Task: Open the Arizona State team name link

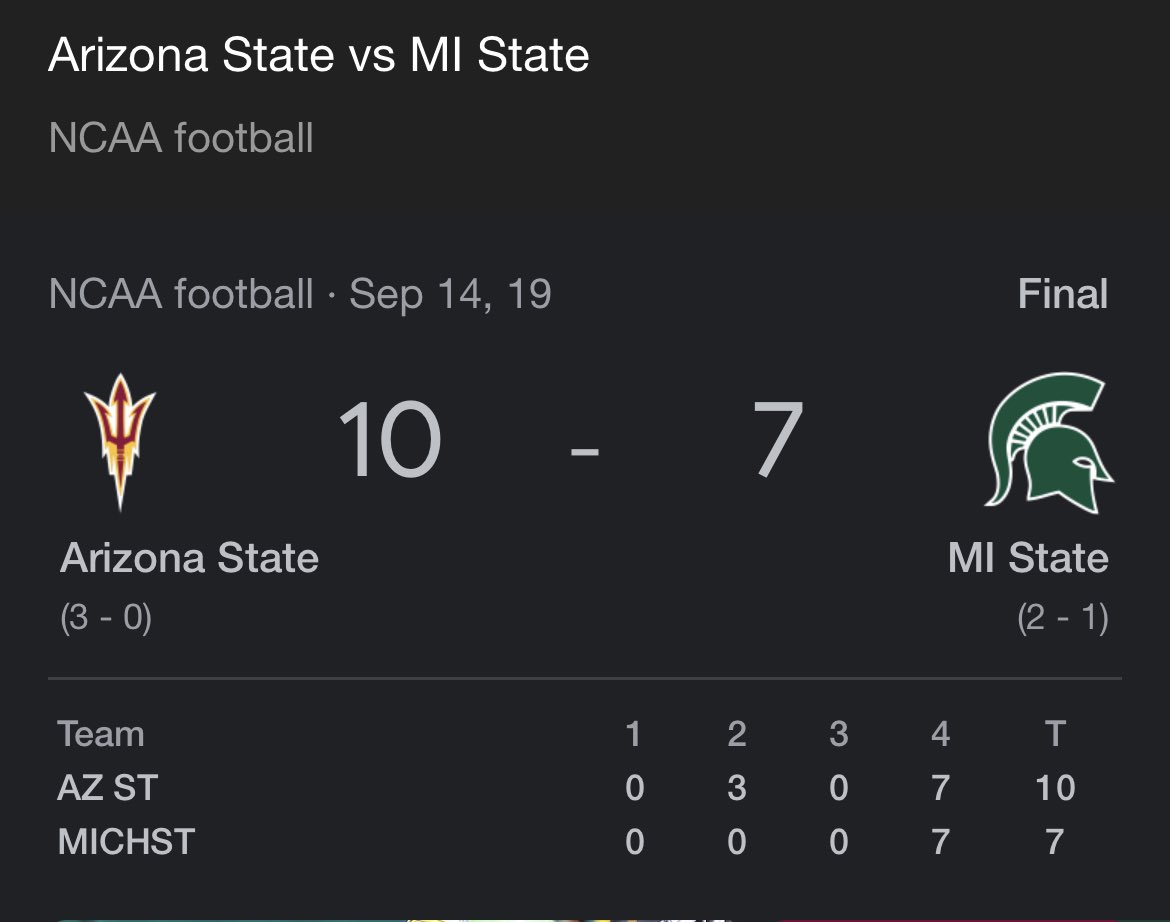Action: [x=190, y=558]
